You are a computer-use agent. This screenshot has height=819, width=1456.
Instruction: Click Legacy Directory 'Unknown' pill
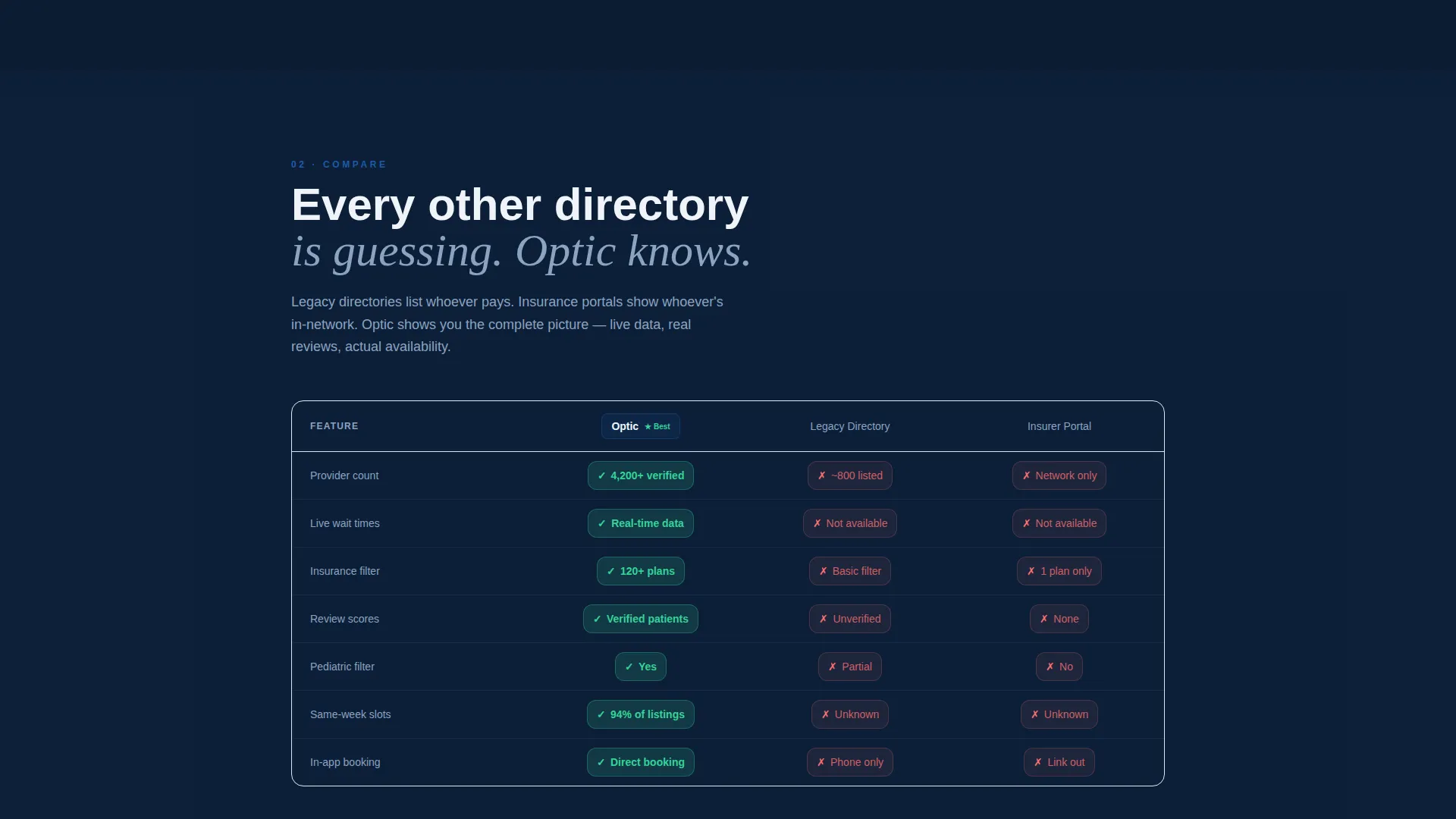pos(849,714)
